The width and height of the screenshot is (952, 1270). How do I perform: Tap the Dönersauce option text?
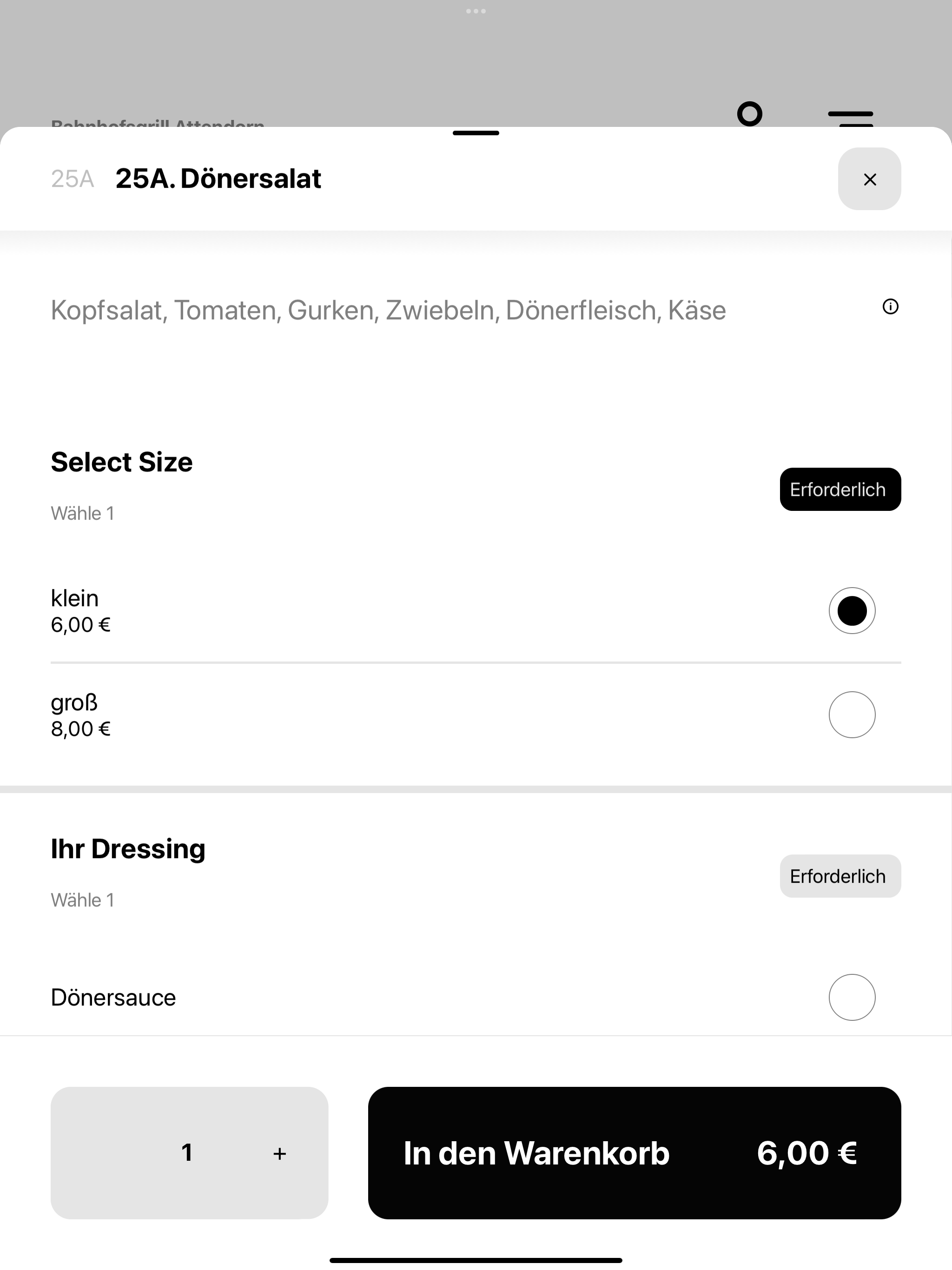[113, 997]
